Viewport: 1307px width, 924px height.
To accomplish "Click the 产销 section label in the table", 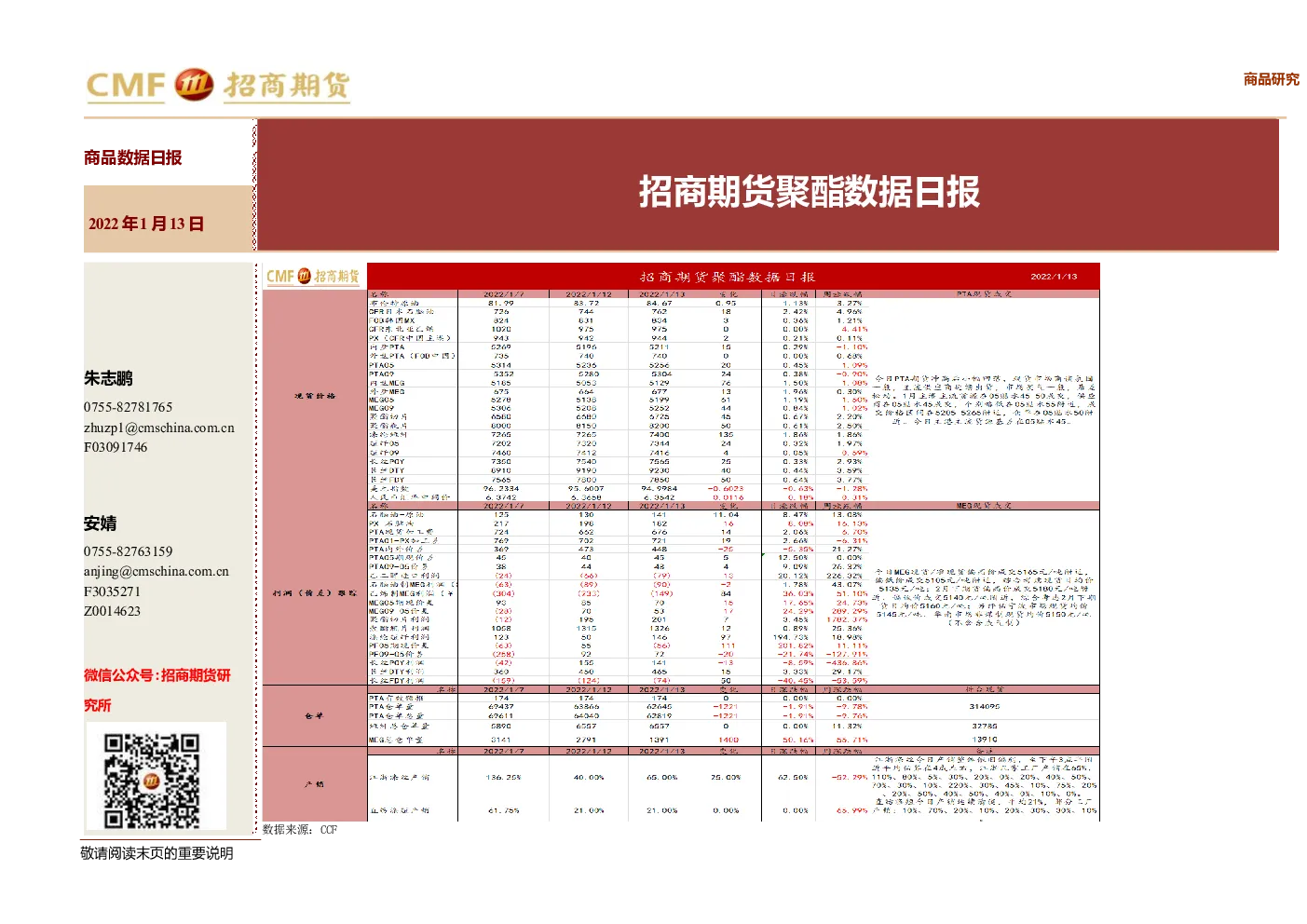I will 314,784.
